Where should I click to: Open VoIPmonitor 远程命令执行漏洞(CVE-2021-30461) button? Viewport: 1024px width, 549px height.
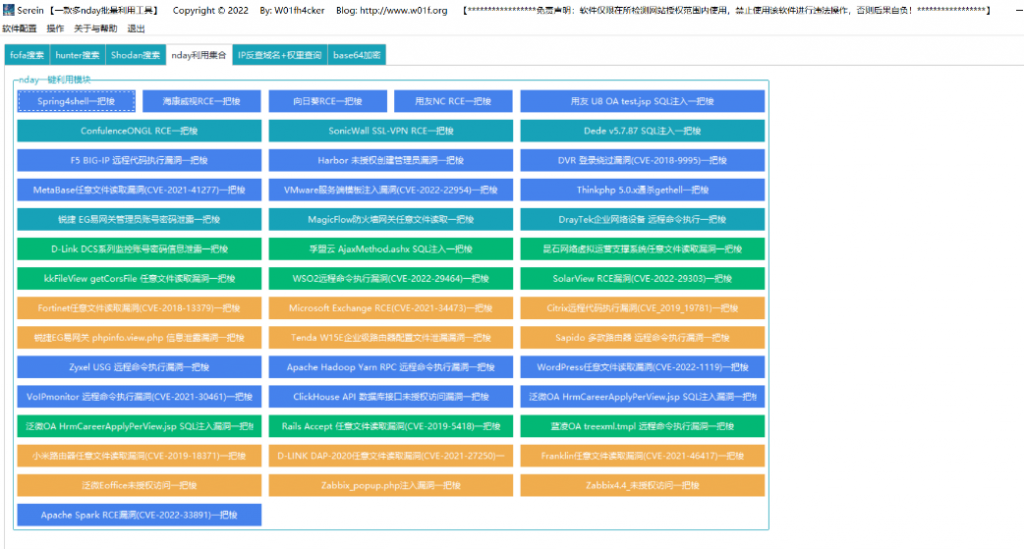(x=139, y=396)
